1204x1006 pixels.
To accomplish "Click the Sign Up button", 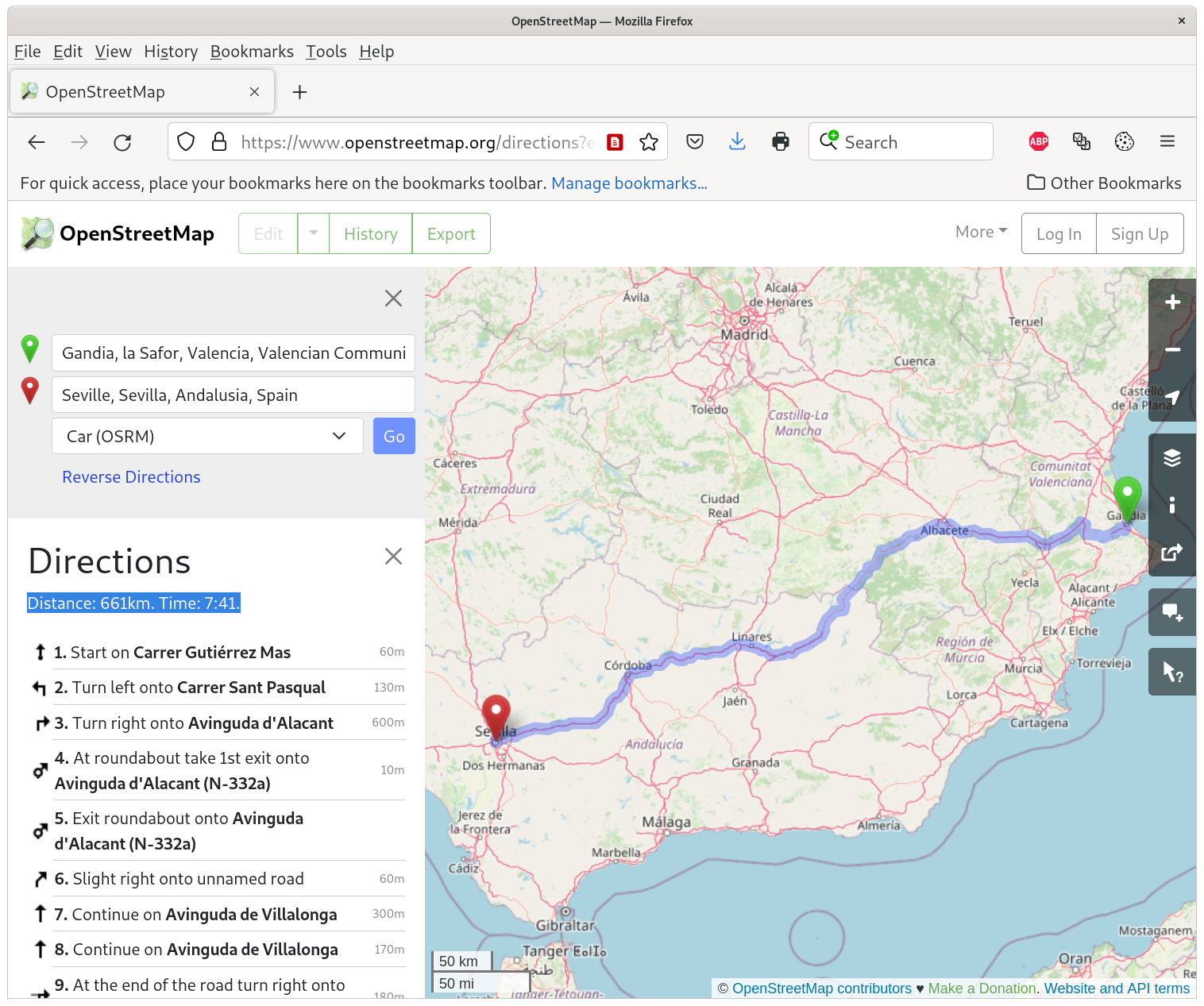I will tap(1140, 233).
